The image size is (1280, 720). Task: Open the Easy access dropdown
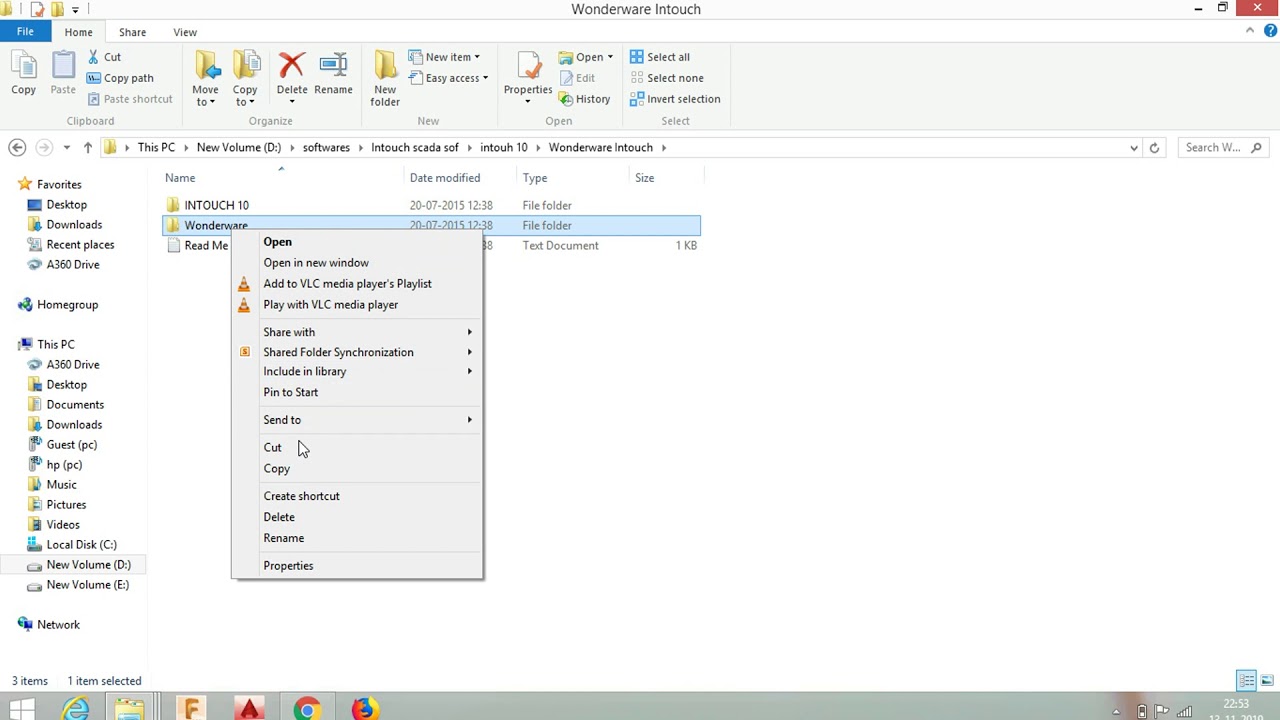448,78
